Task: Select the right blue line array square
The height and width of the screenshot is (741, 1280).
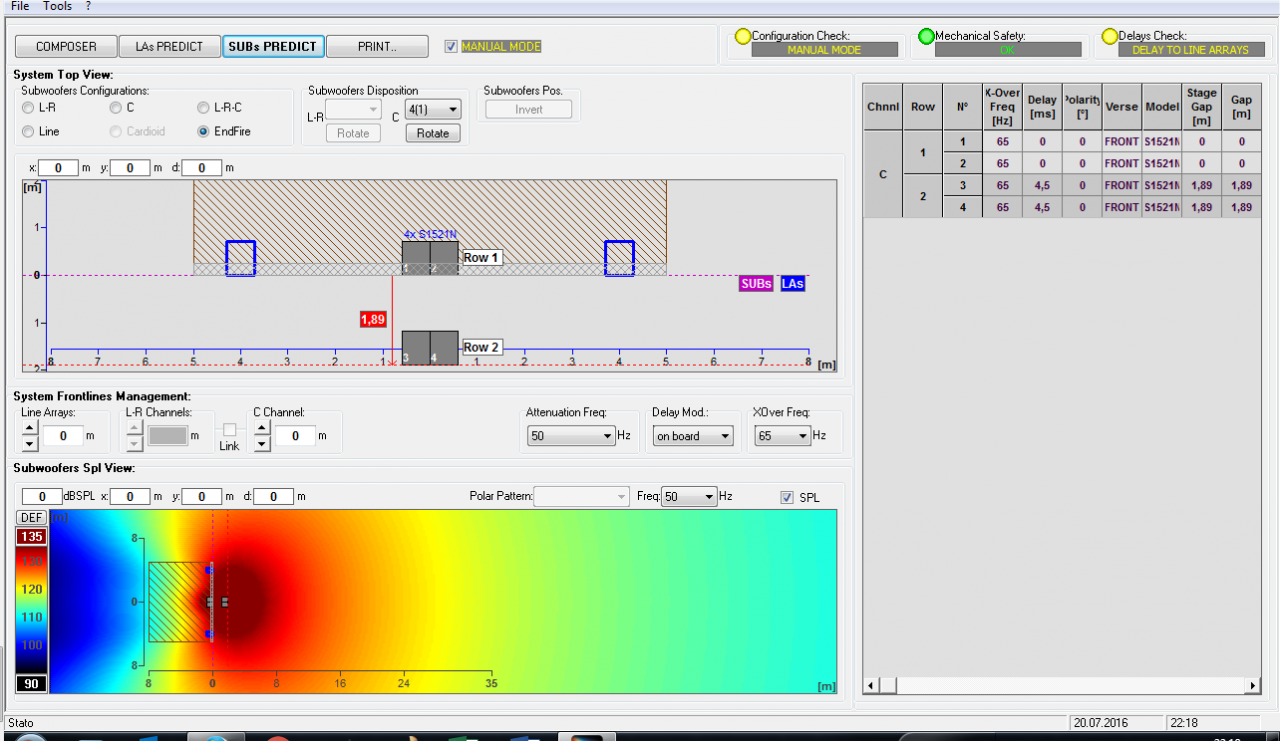Action: [x=619, y=258]
